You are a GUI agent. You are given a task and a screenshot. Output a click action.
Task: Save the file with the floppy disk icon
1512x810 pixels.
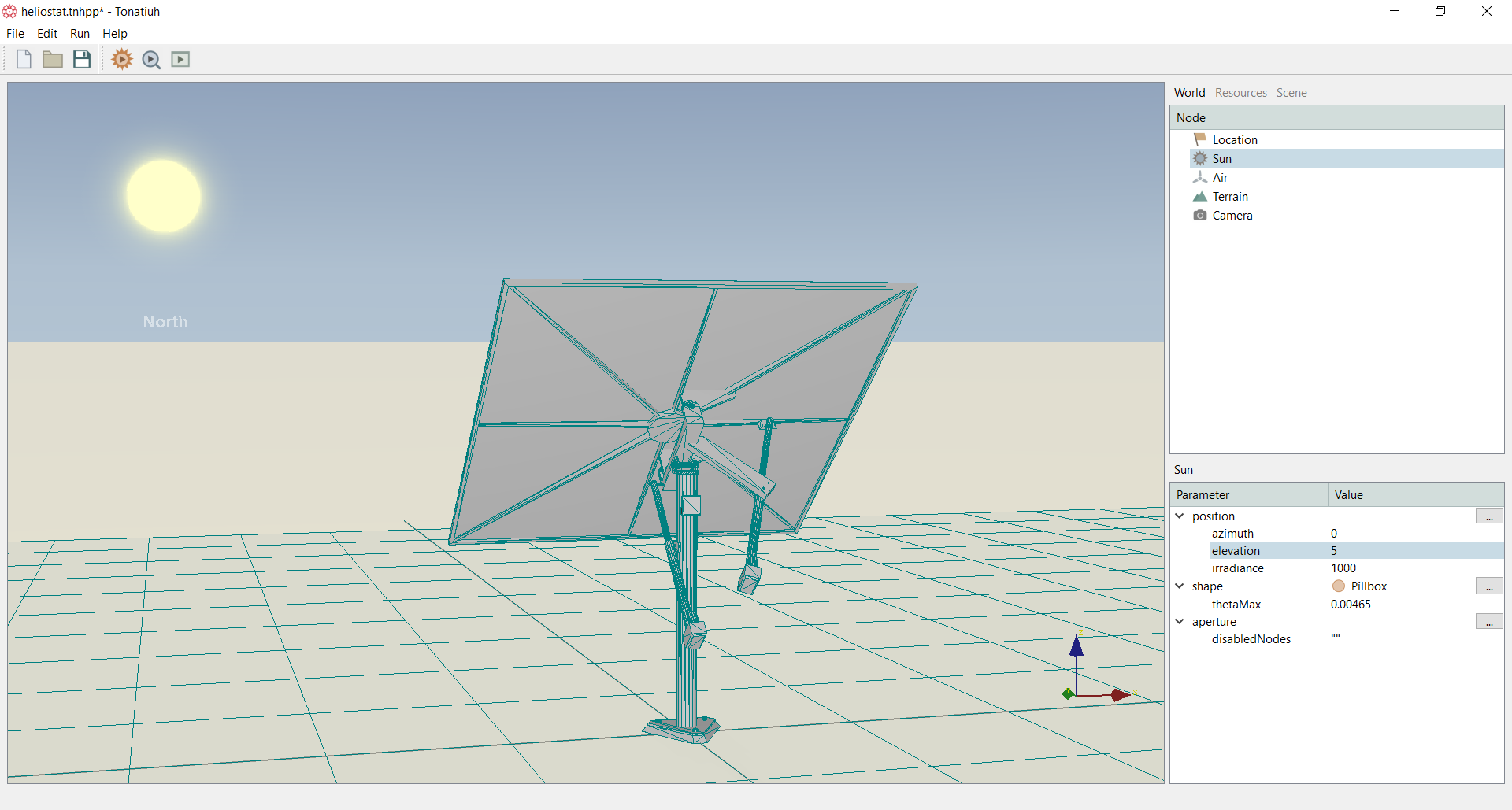tap(82, 59)
